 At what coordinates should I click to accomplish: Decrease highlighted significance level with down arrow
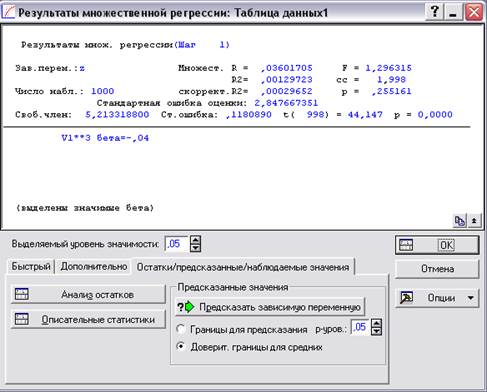196,248
